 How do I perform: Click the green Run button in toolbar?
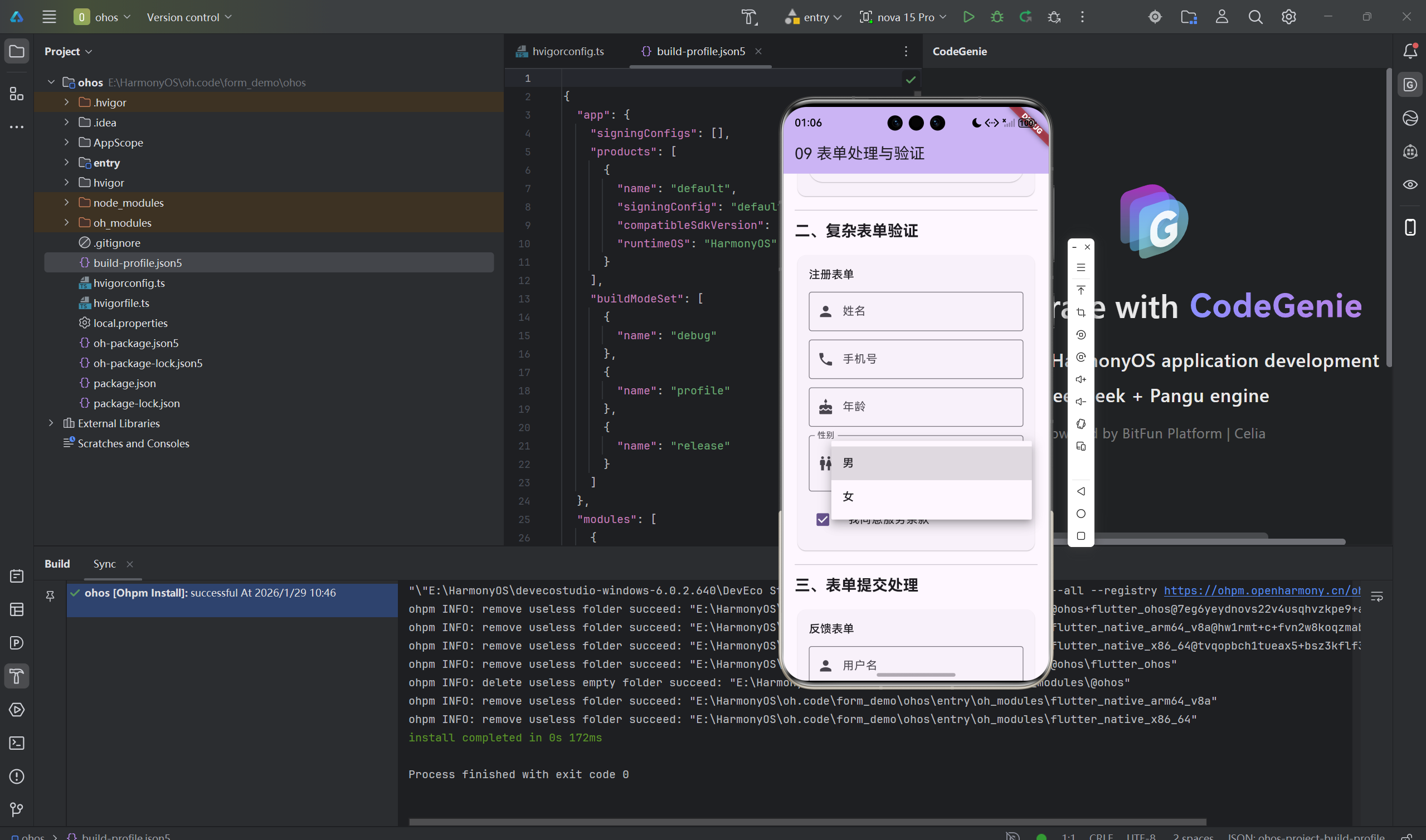pyautogui.click(x=968, y=17)
